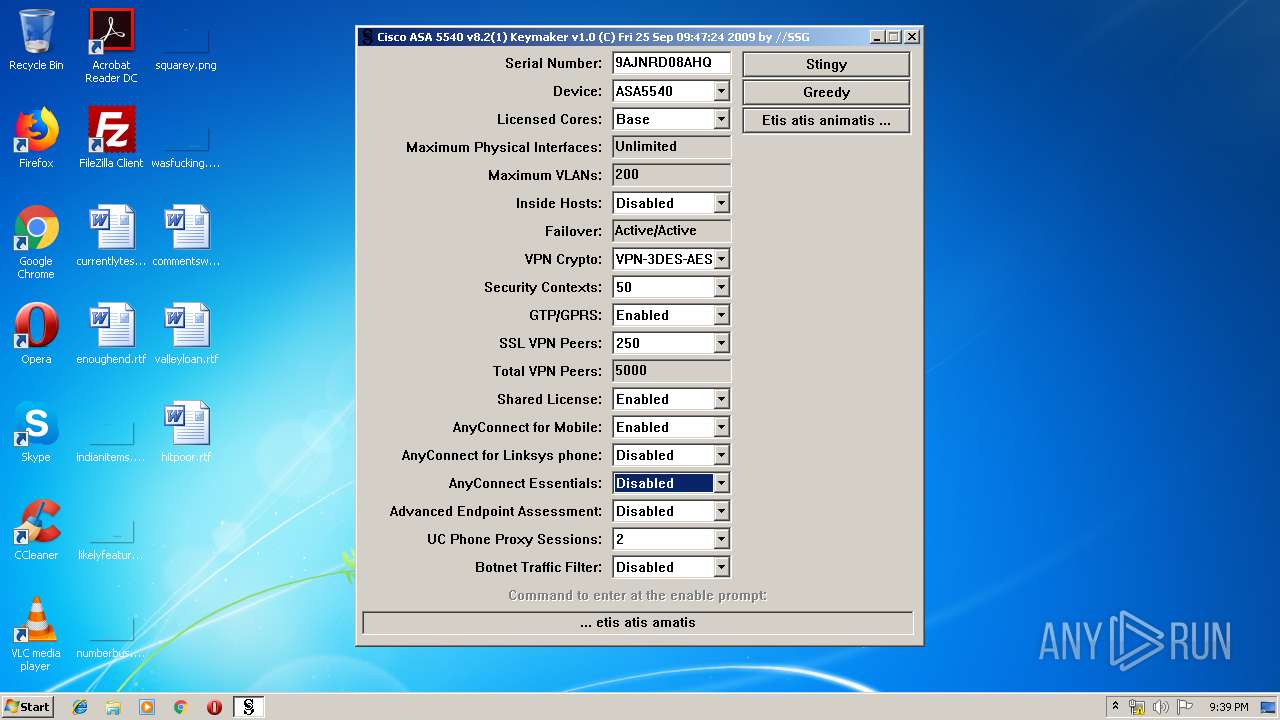This screenshot has width=1280, height=720.
Task: Open the media player taskbar icon
Action: point(147,707)
